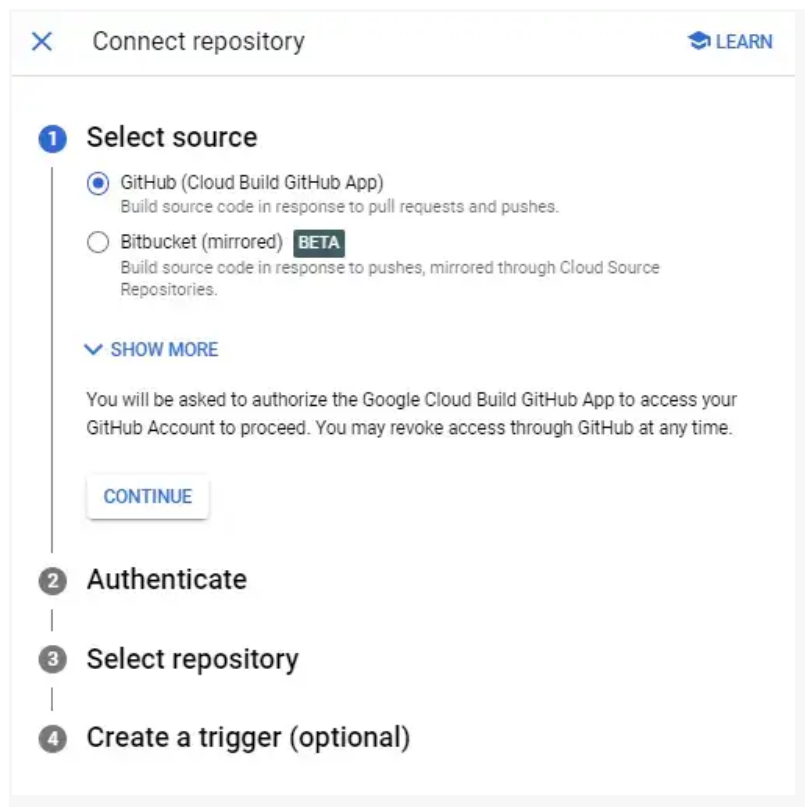Select the Bitbucket (mirrored) radio button

[x=98, y=243]
